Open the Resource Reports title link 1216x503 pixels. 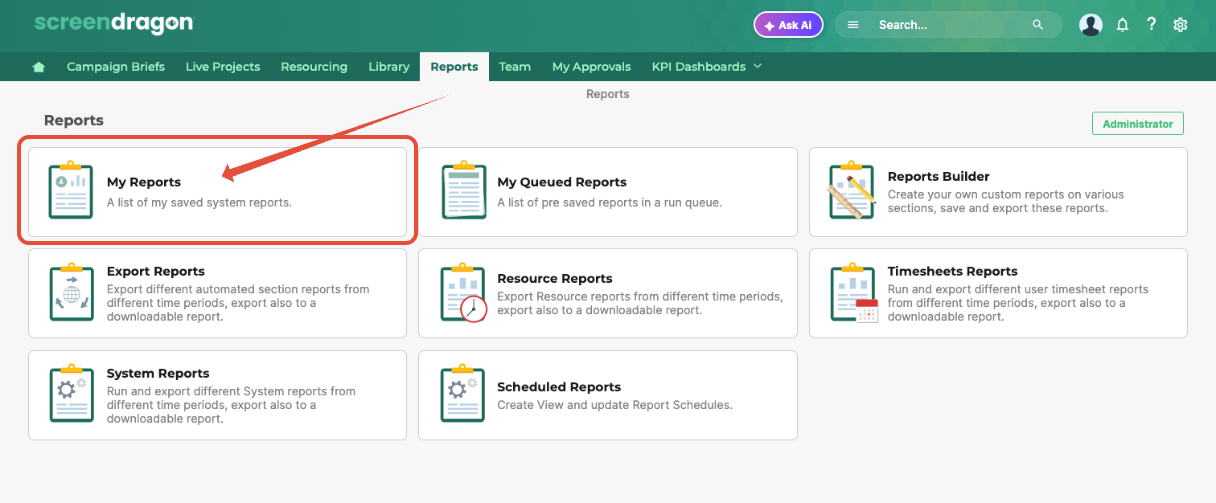click(x=555, y=278)
